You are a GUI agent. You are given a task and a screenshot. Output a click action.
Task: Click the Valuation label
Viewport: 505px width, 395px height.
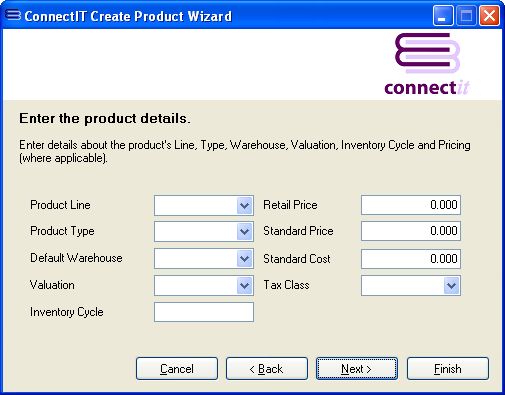coord(52,285)
